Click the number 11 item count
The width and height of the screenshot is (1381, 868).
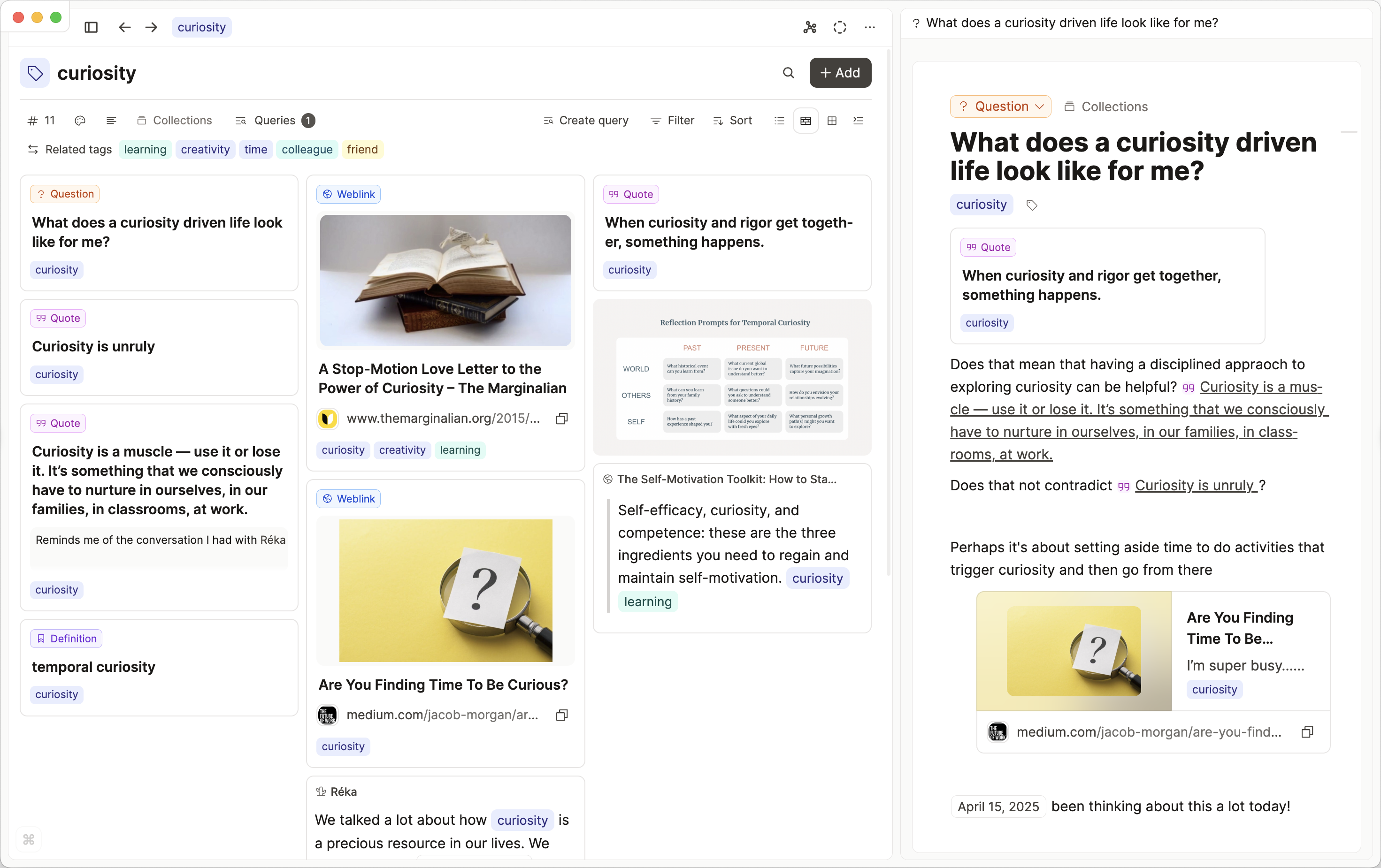click(x=42, y=121)
